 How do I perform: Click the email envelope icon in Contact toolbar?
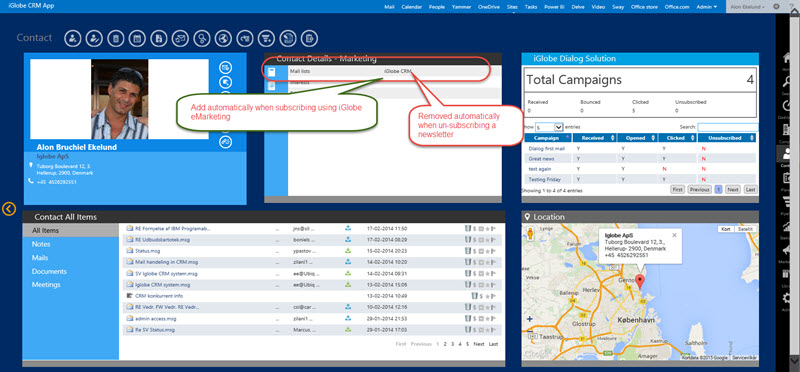[x=180, y=38]
